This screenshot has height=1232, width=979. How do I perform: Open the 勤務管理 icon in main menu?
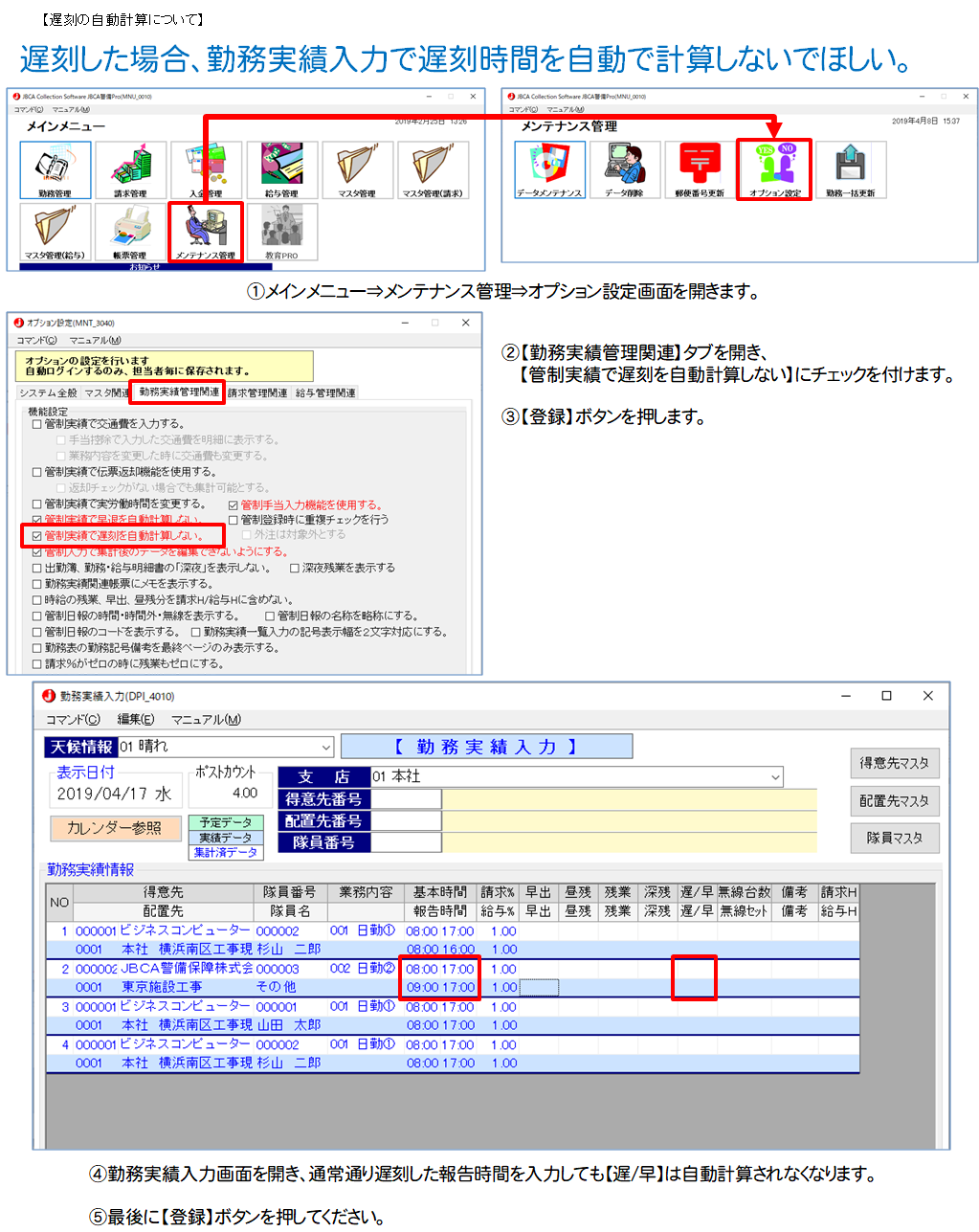[x=56, y=169]
